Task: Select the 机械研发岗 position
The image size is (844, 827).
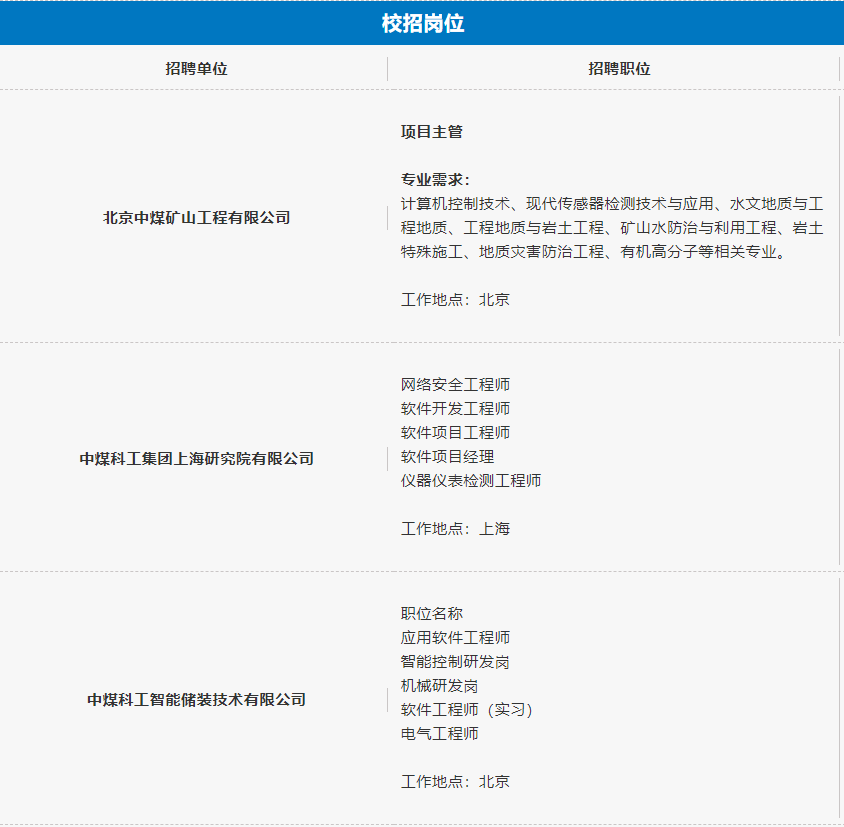Action: [x=439, y=686]
